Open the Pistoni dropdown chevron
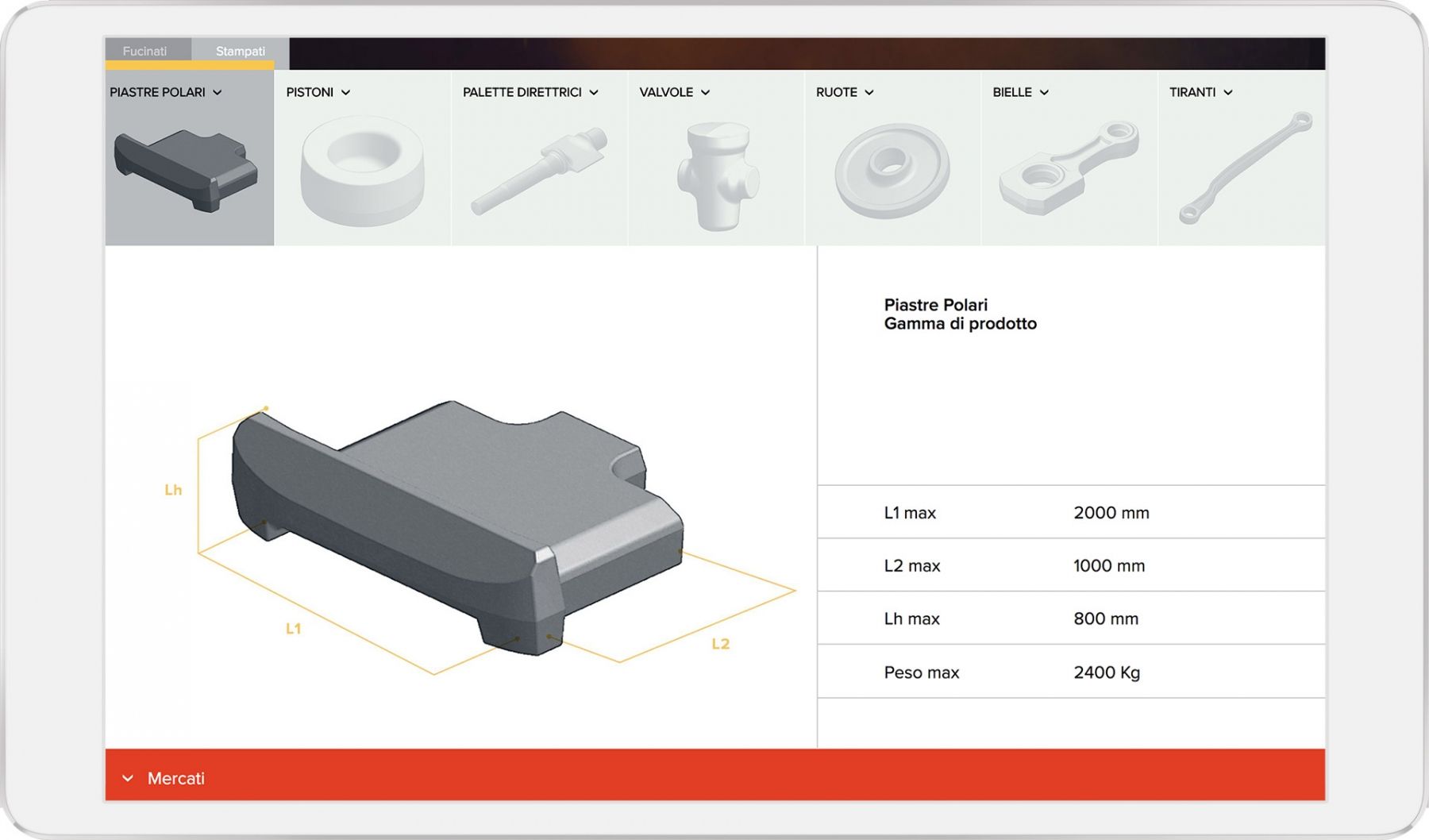Image resolution: width=1429 pixels, height=840 pixels. (345, 93)
